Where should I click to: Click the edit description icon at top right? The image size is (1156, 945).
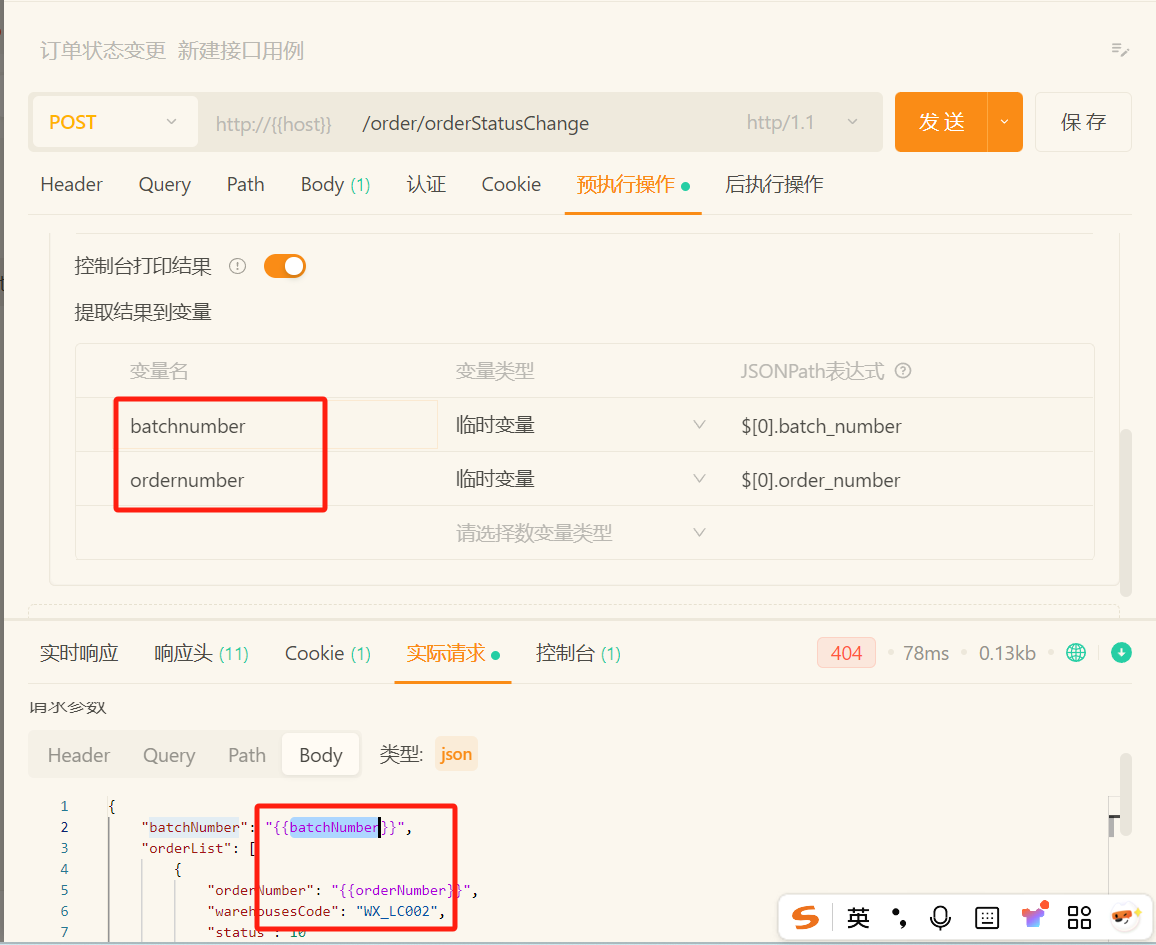coord(1120,49)
